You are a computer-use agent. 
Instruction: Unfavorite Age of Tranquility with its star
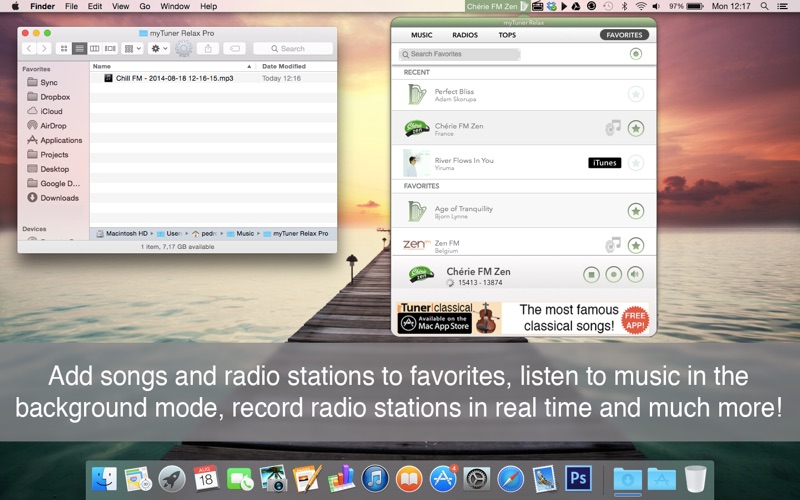point(636,211)
